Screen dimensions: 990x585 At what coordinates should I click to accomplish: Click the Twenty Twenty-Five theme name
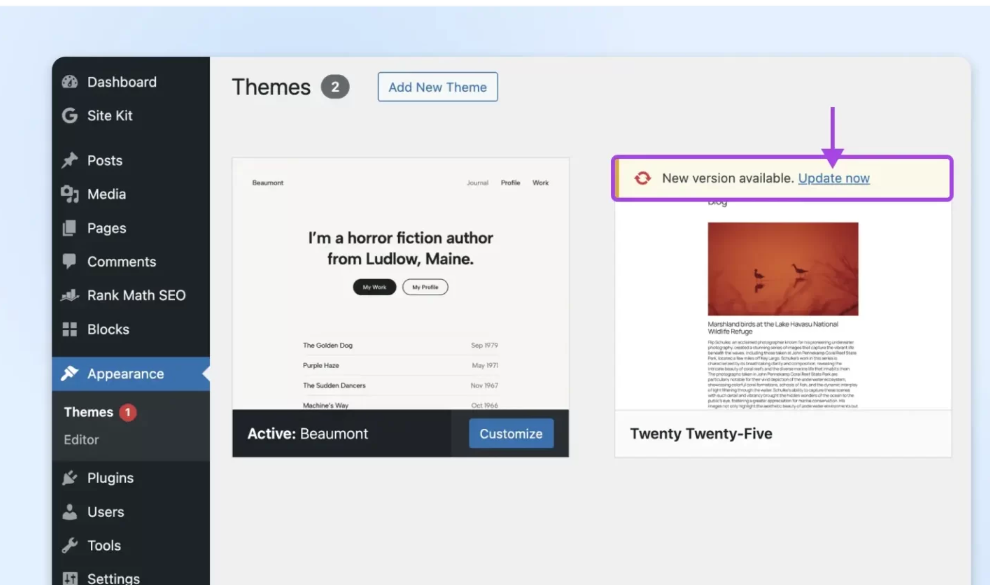(x=701, y=434)
